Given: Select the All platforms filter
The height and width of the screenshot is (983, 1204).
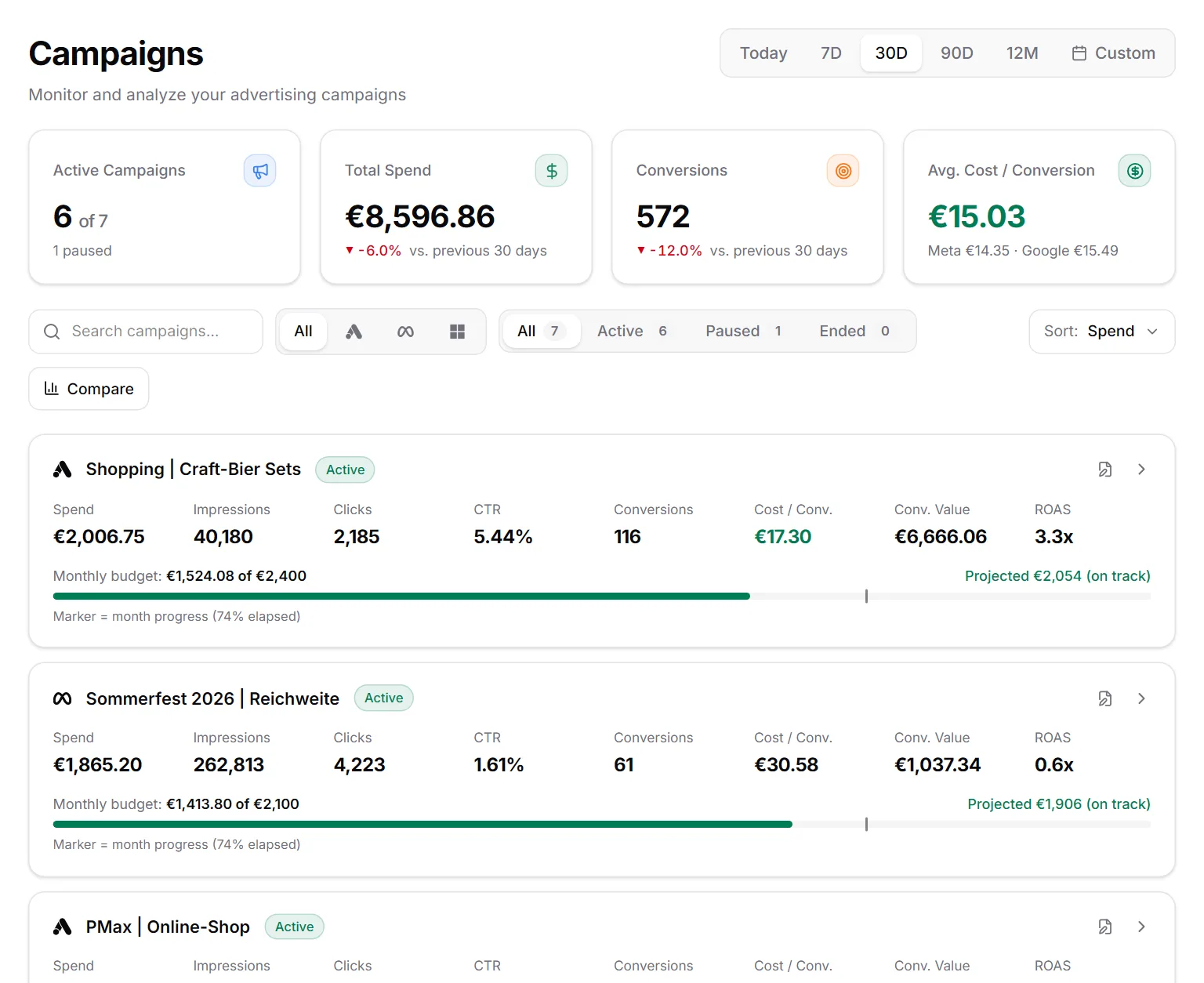Looking at the screenshot, I should tap(303, 332).
